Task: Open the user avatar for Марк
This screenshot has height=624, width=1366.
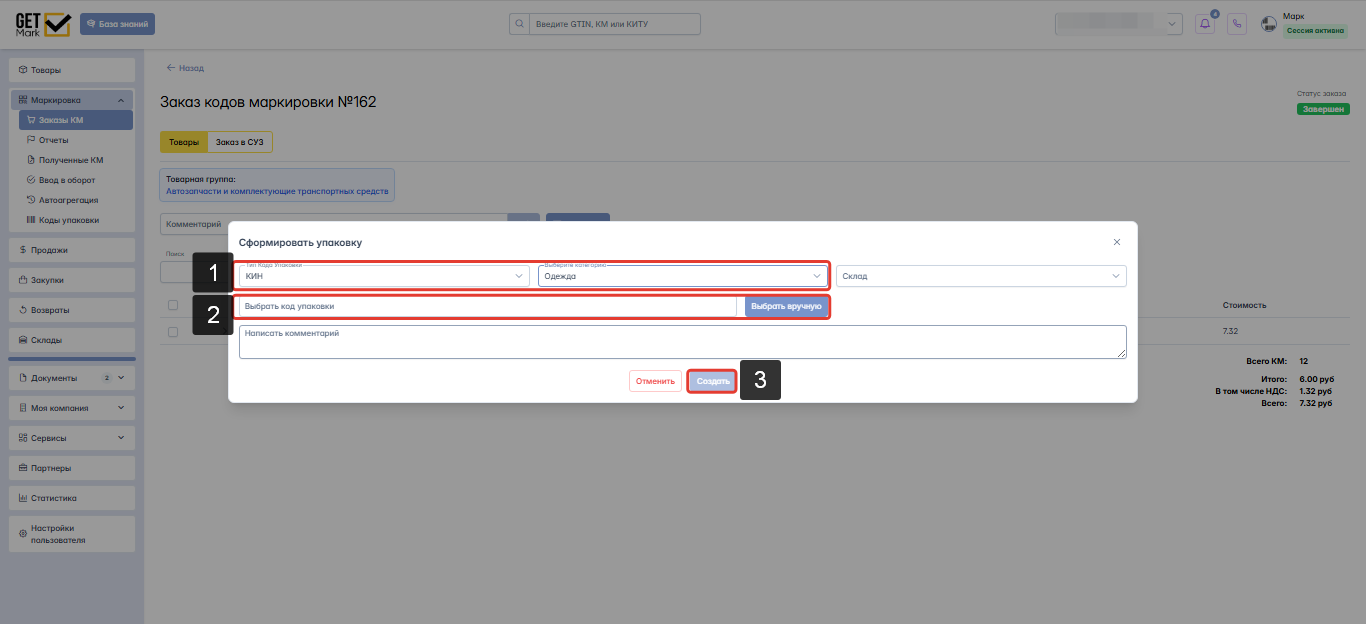Action: pos(1270,24)
